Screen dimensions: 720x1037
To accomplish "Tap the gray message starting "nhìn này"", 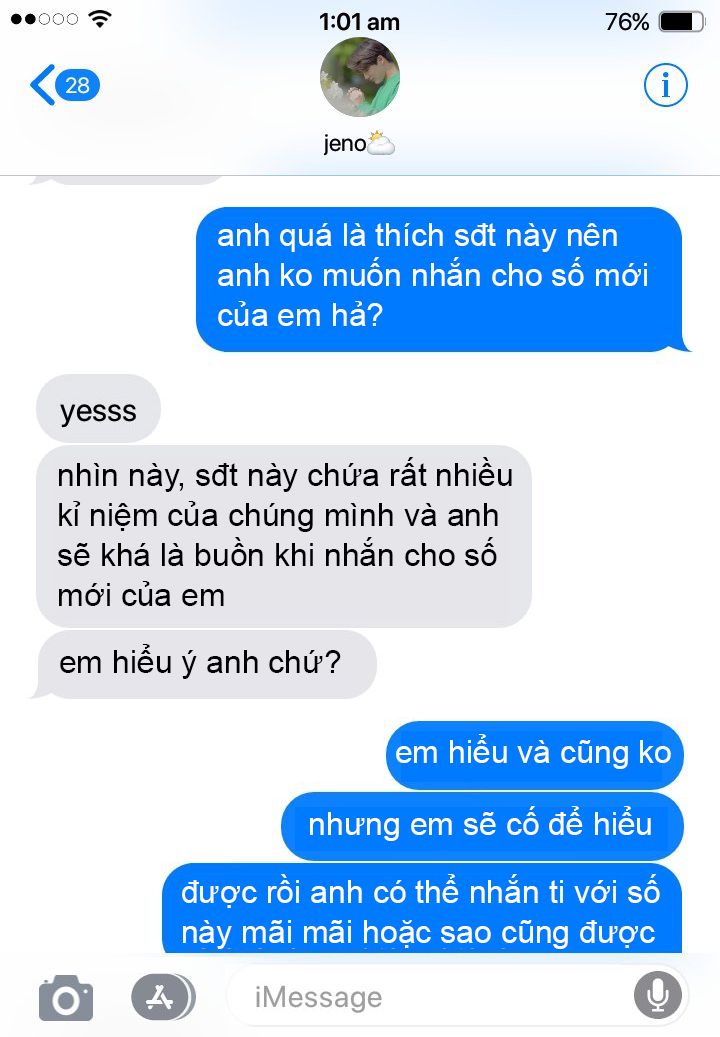I will 284,536.
